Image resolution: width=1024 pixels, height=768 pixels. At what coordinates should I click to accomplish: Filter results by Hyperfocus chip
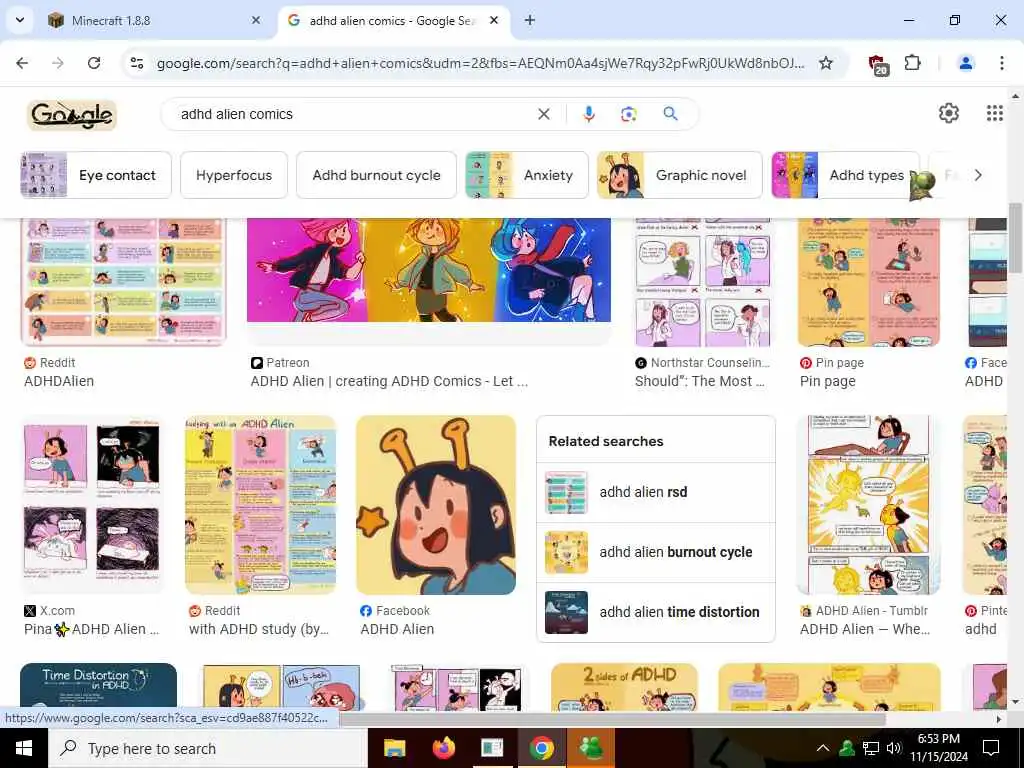[x=234, y=175]
